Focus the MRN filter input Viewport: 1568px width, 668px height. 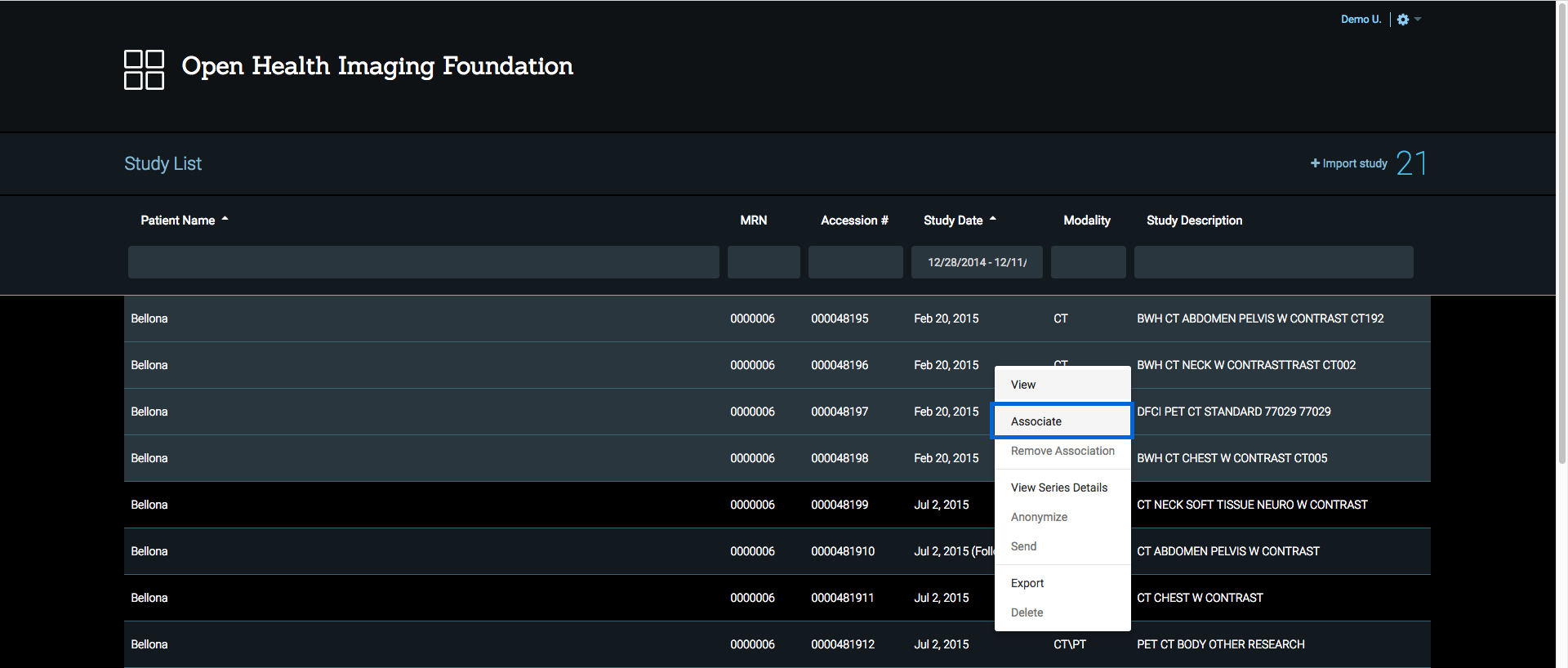[x=764, y=262]
